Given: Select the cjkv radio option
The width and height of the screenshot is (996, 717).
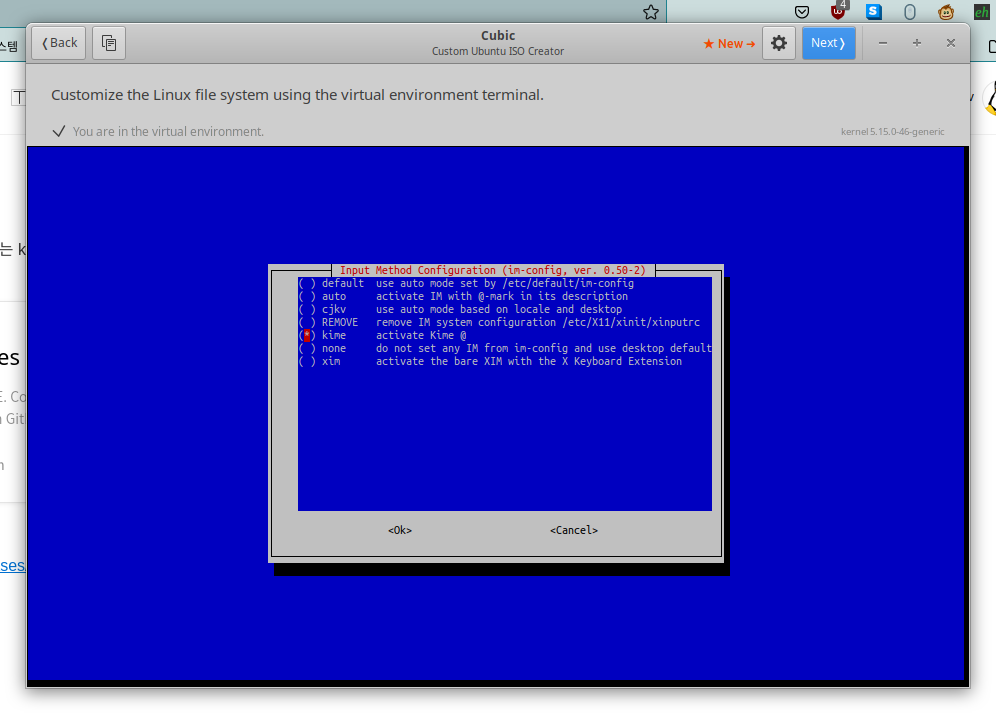Looking at the screenshot, I should tap(307, 309).
